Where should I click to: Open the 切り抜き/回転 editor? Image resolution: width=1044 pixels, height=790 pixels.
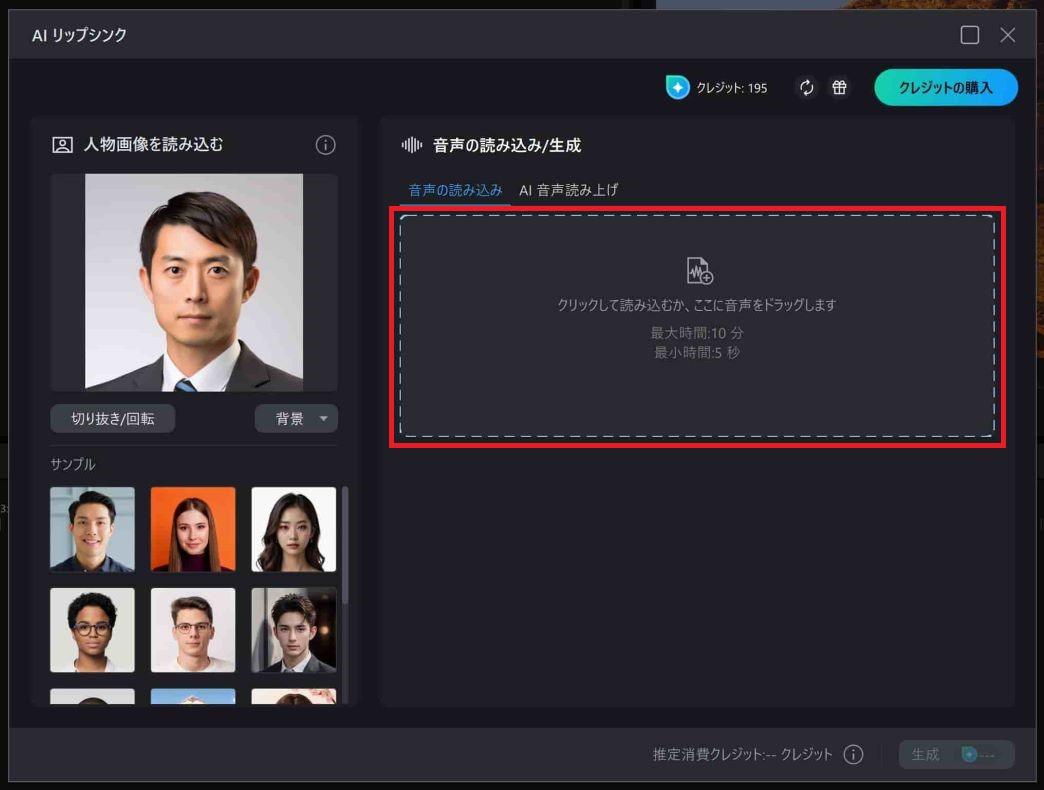(x=113, y=419)
